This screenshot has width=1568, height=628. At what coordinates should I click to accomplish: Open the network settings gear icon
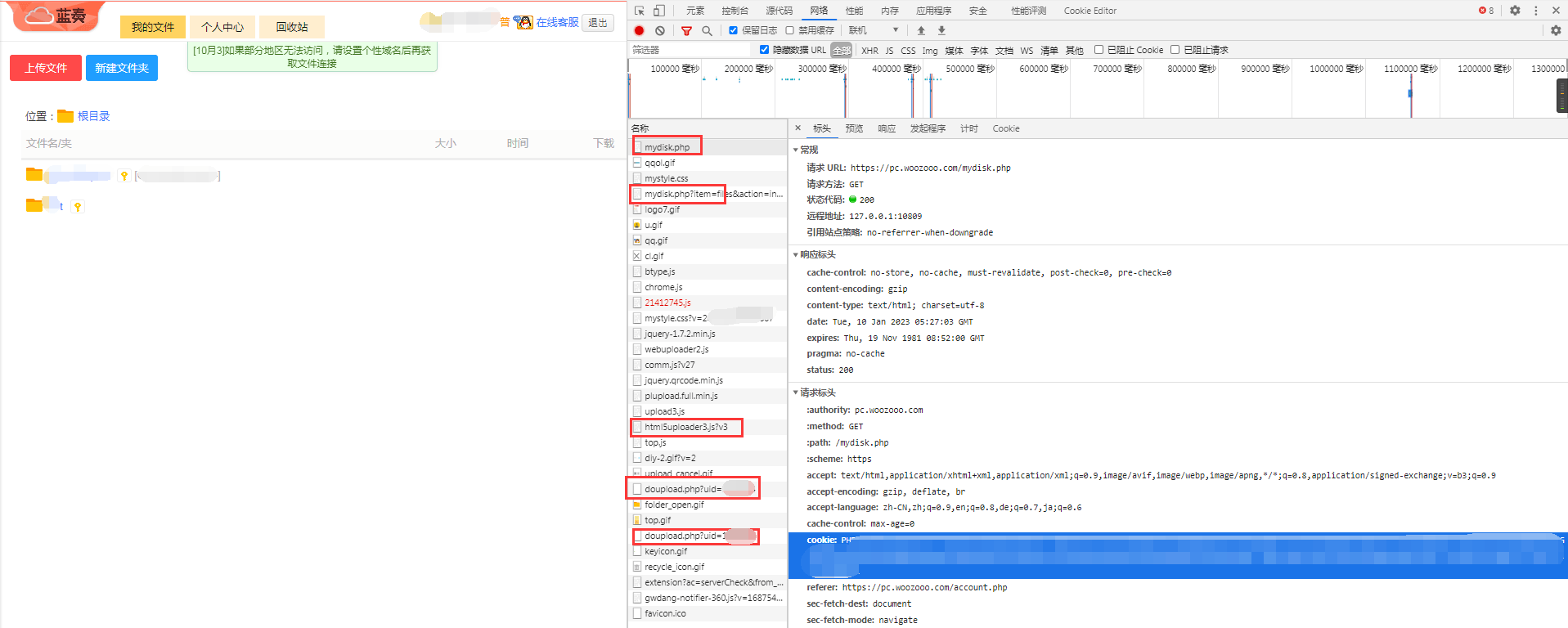click(1556, 30)
